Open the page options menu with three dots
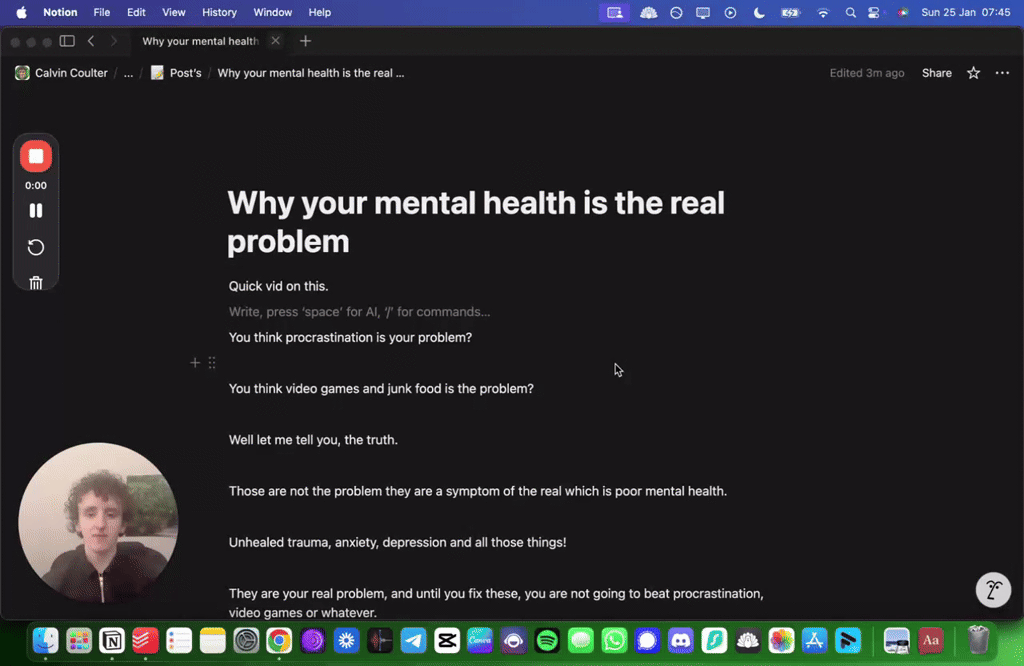Screen dimensions: 1024x666 click(x=1002, y=72)
